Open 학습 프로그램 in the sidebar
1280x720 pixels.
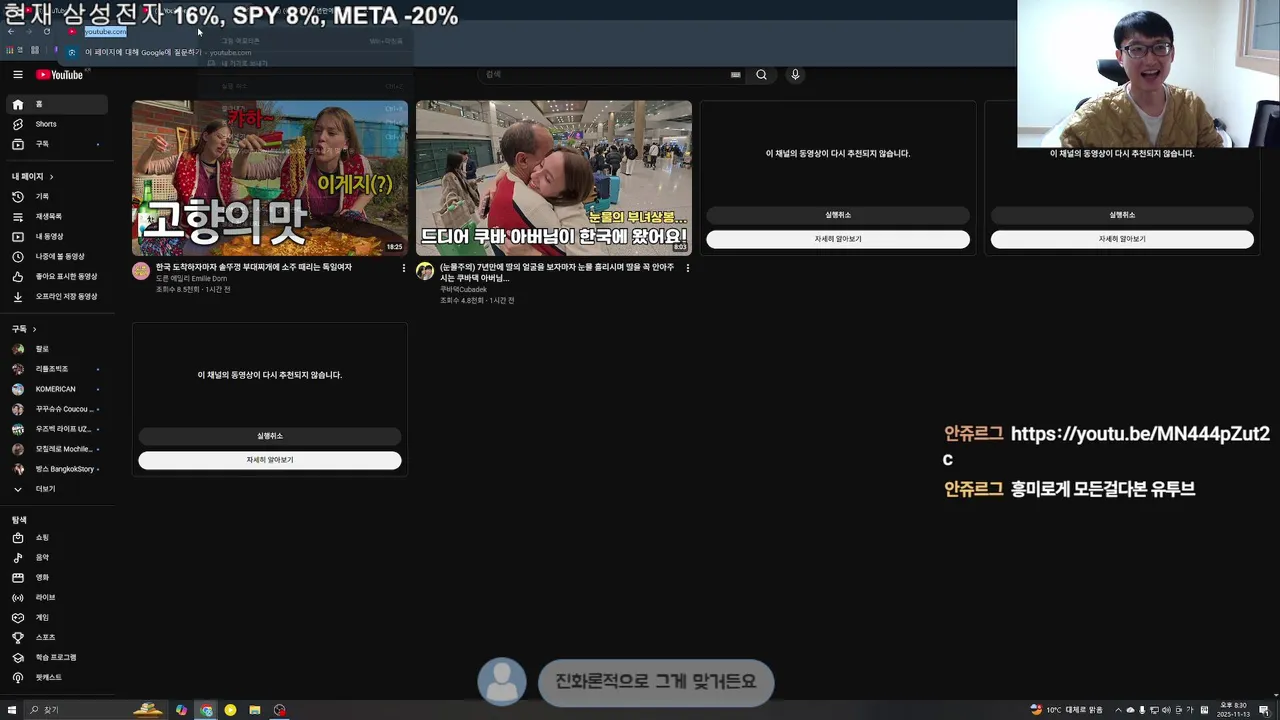(x=56, y=658)
